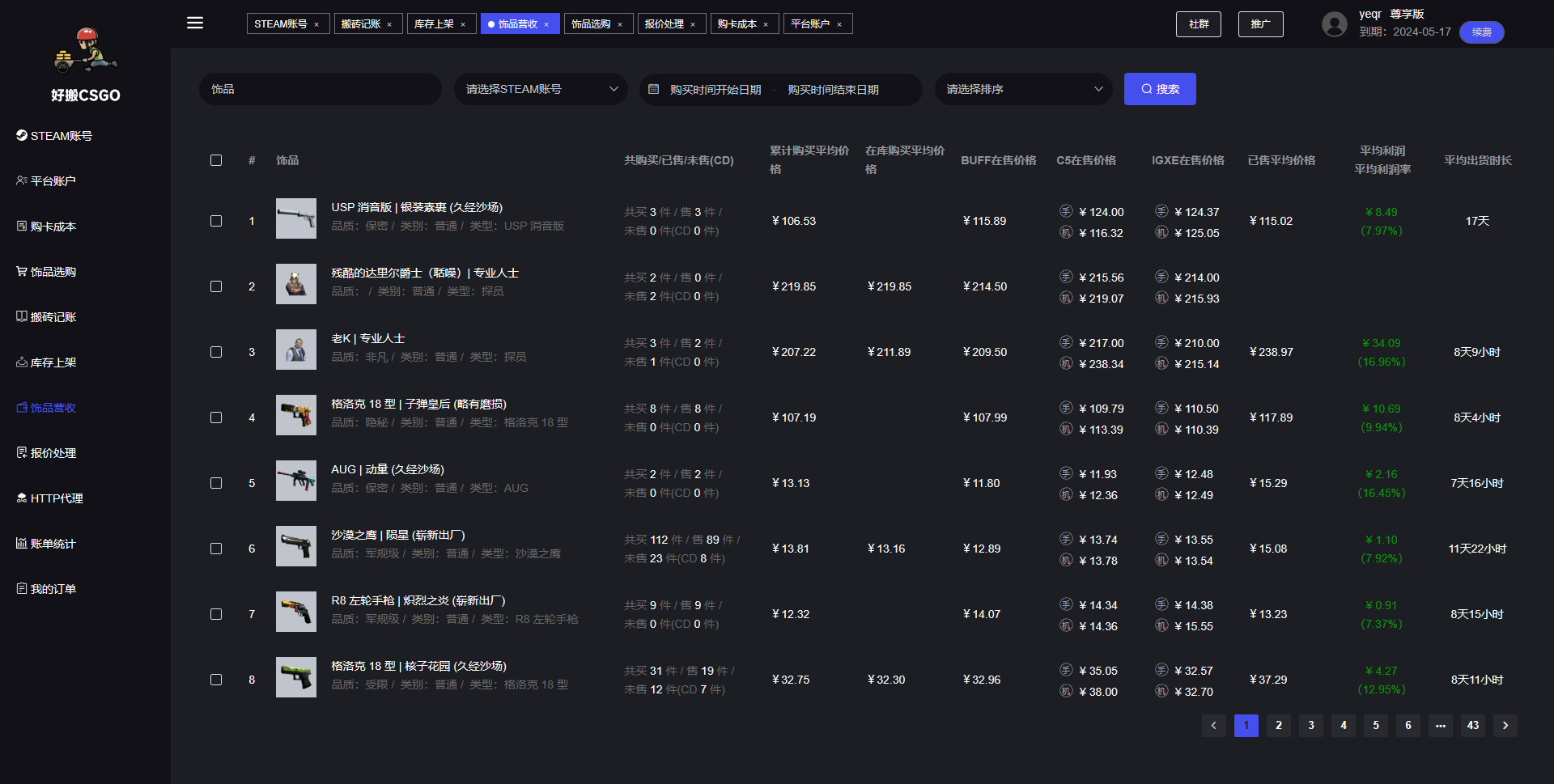Go to page 43
Image resolution: width=1554 pixels, height=784 pixels.
(x=1473, y=725)
